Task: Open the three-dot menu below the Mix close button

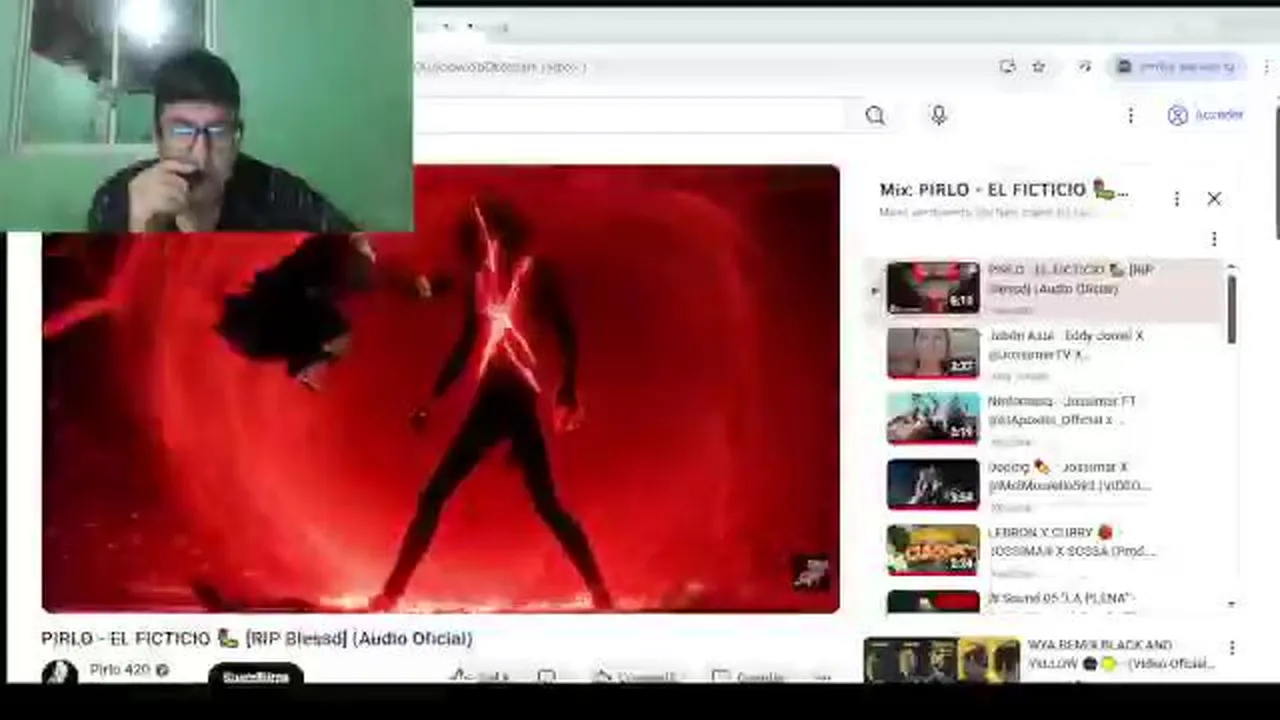Action: click(1214, 239)
